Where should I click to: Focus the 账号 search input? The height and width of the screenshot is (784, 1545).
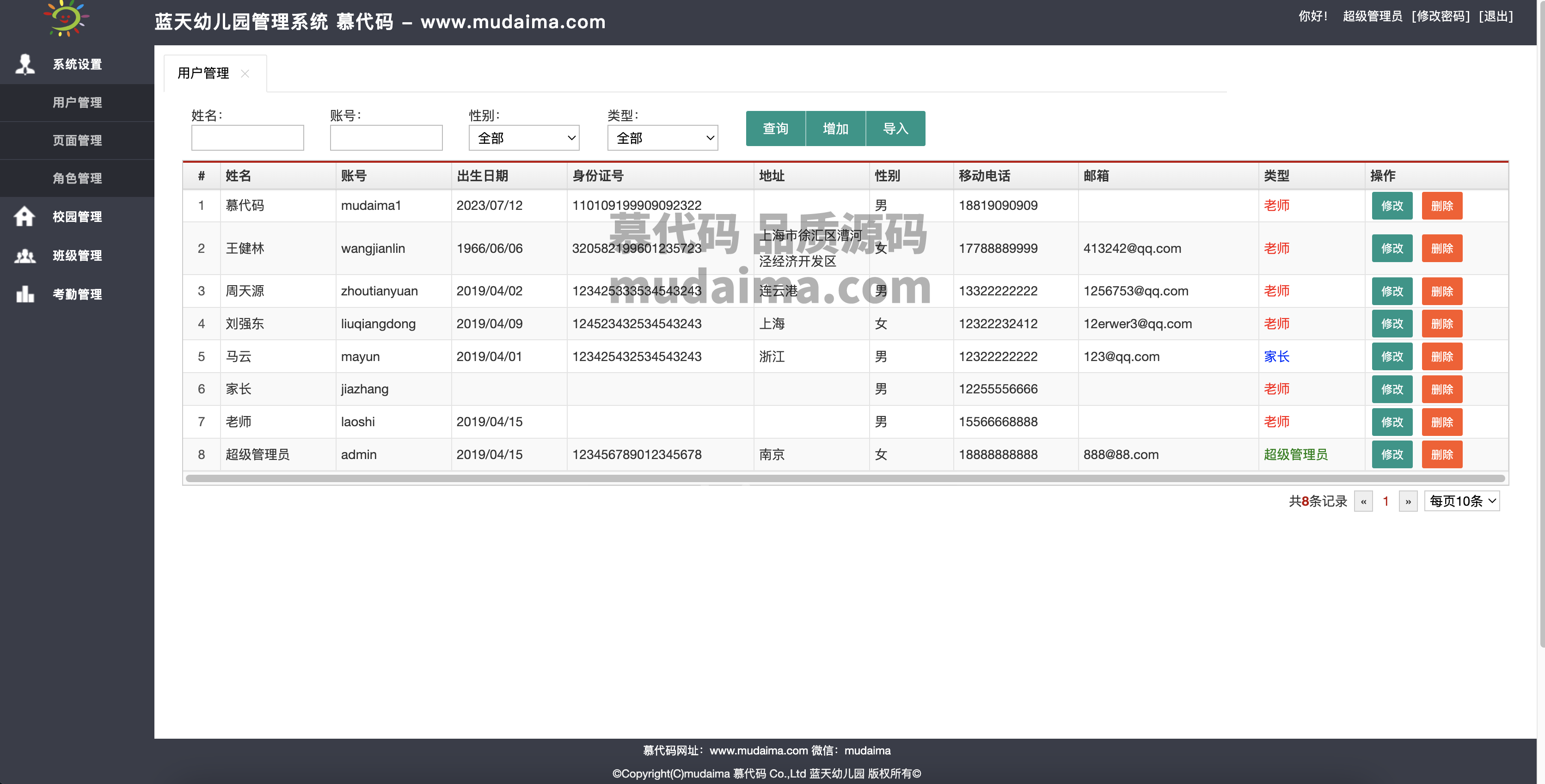click(386, 138)
